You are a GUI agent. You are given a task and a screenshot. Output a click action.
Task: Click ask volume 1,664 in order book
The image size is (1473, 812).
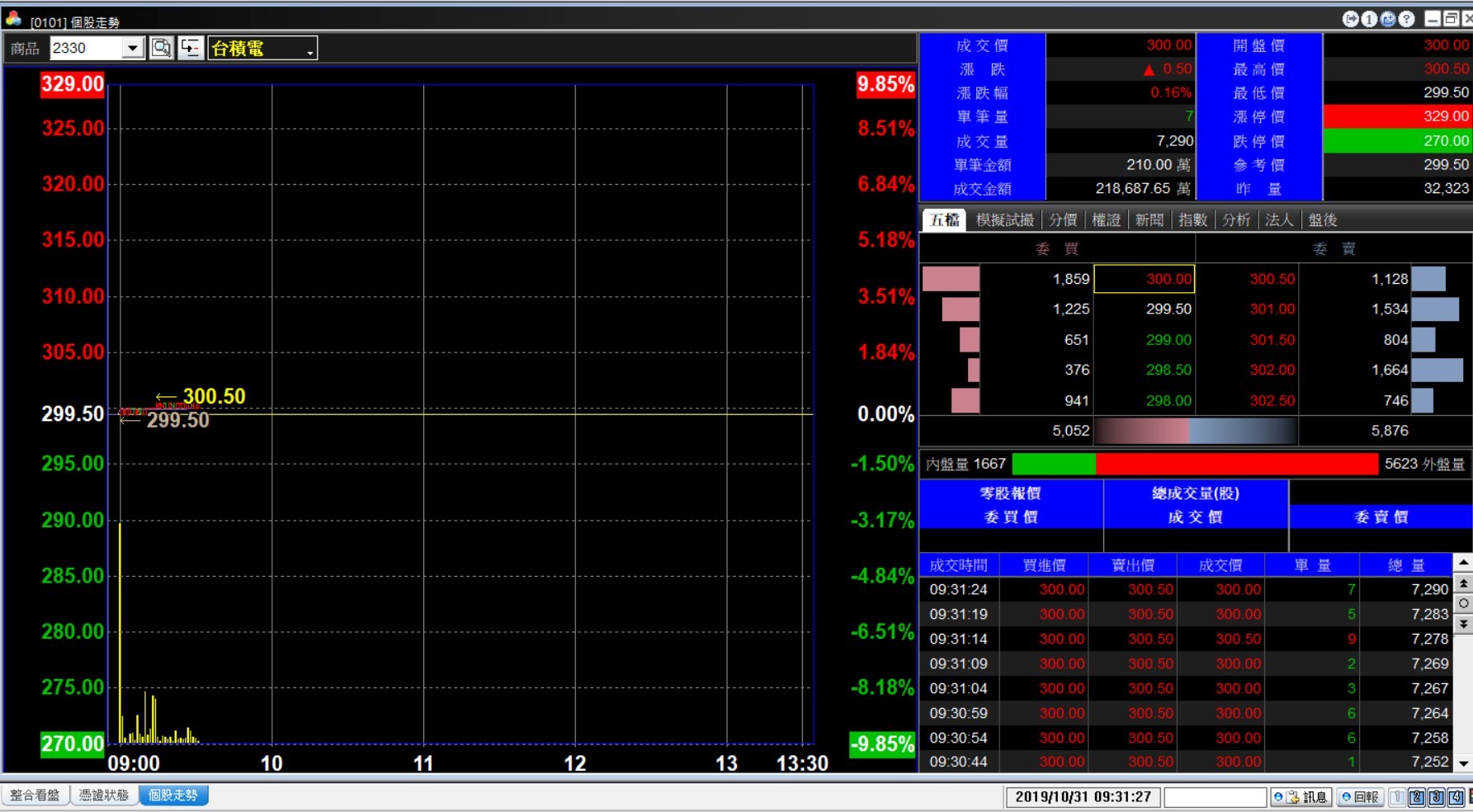click(x=1390, y=370)
